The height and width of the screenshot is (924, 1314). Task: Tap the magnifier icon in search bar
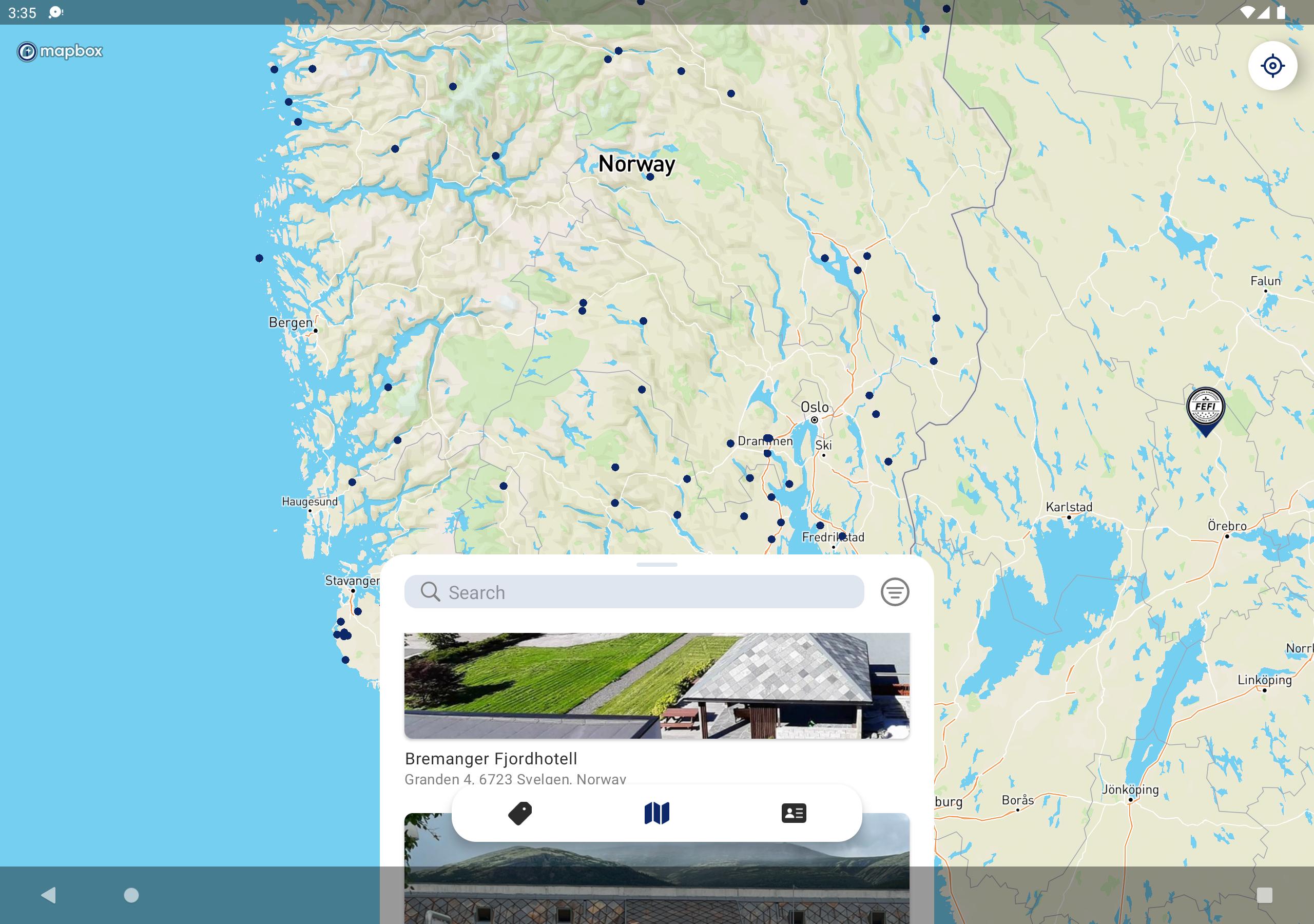pos(430,592)
